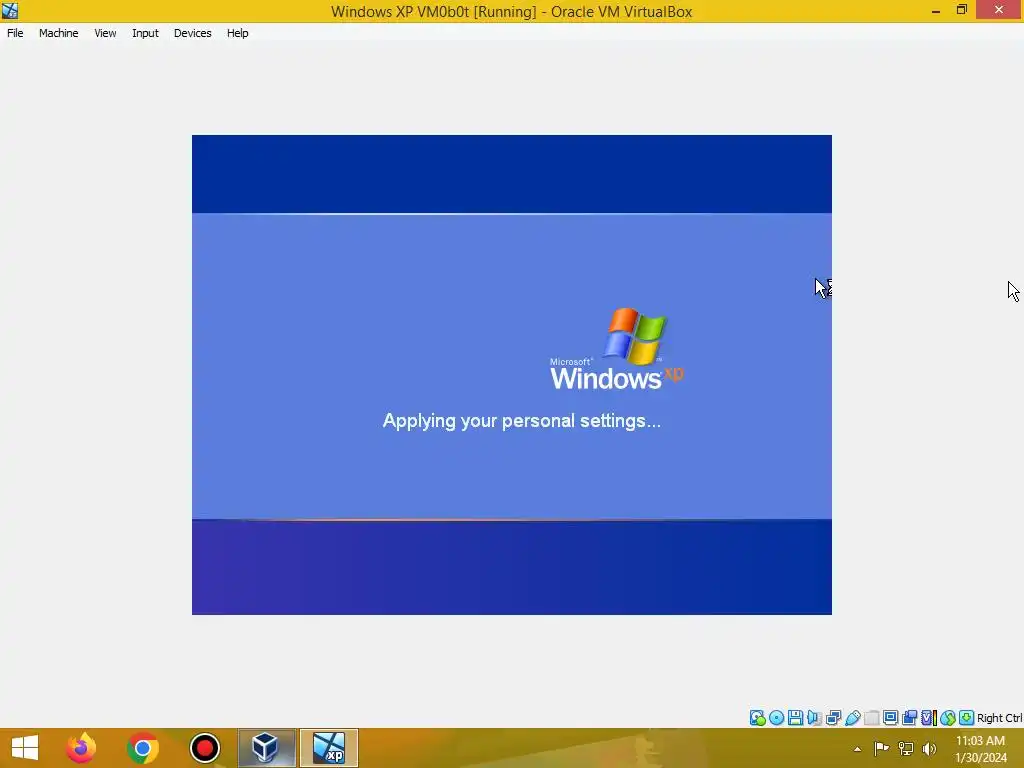1024x768 pixels.
Task: Show hidden system tray icons
Action: click(x=857, y=749)
